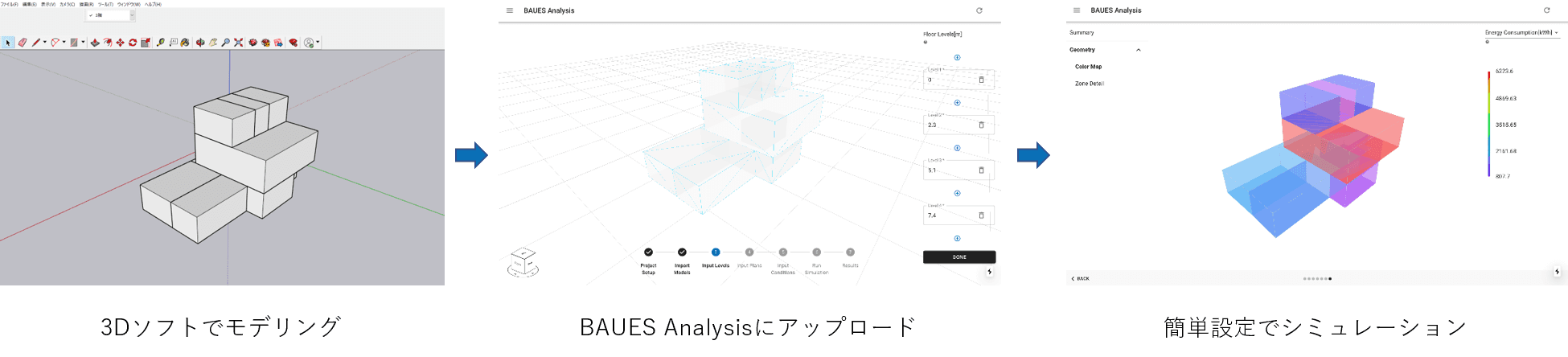Viewport: 1568px width, 357px height.
Task: Open the Shapes tool dropdown arrow
Action: click(x=83, y=43)
